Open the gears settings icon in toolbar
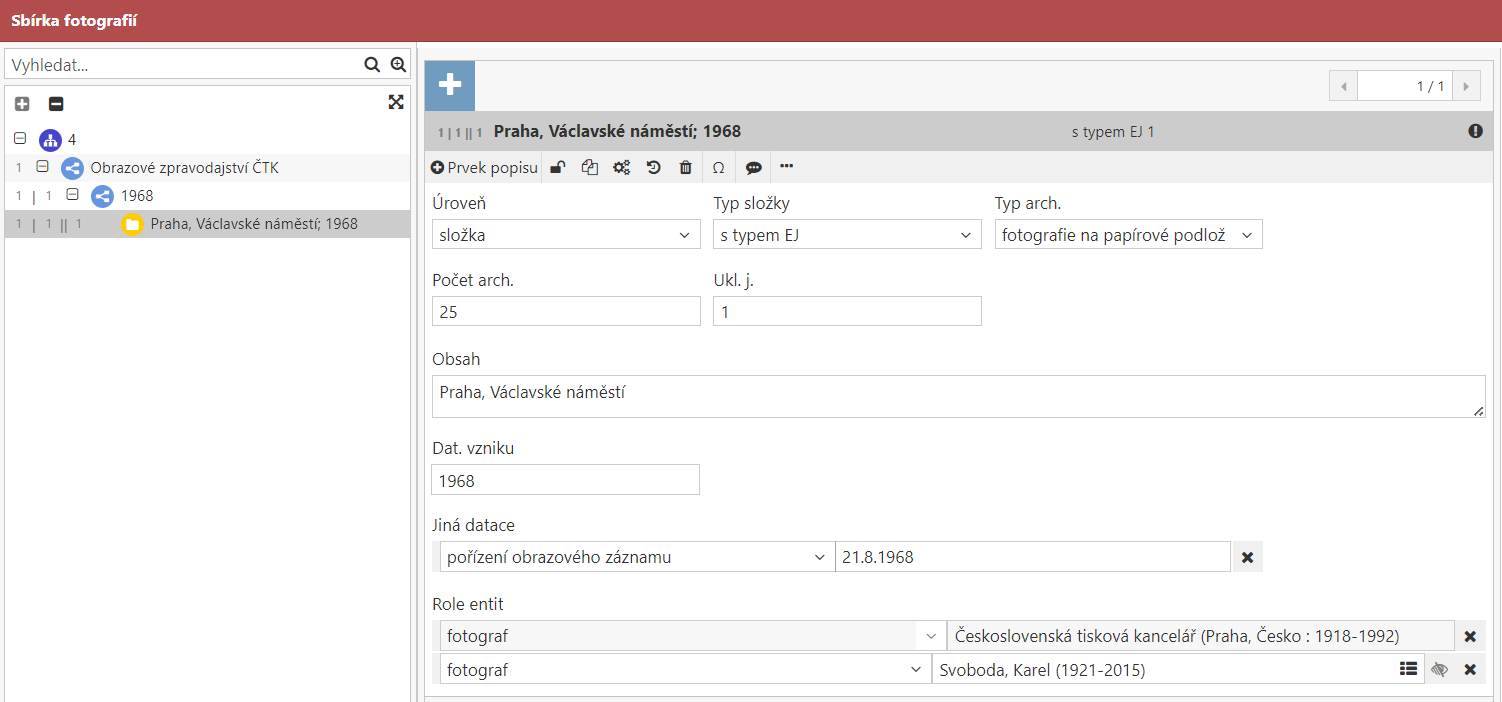Screen dimensions: 1502x702 click(621, 168)
